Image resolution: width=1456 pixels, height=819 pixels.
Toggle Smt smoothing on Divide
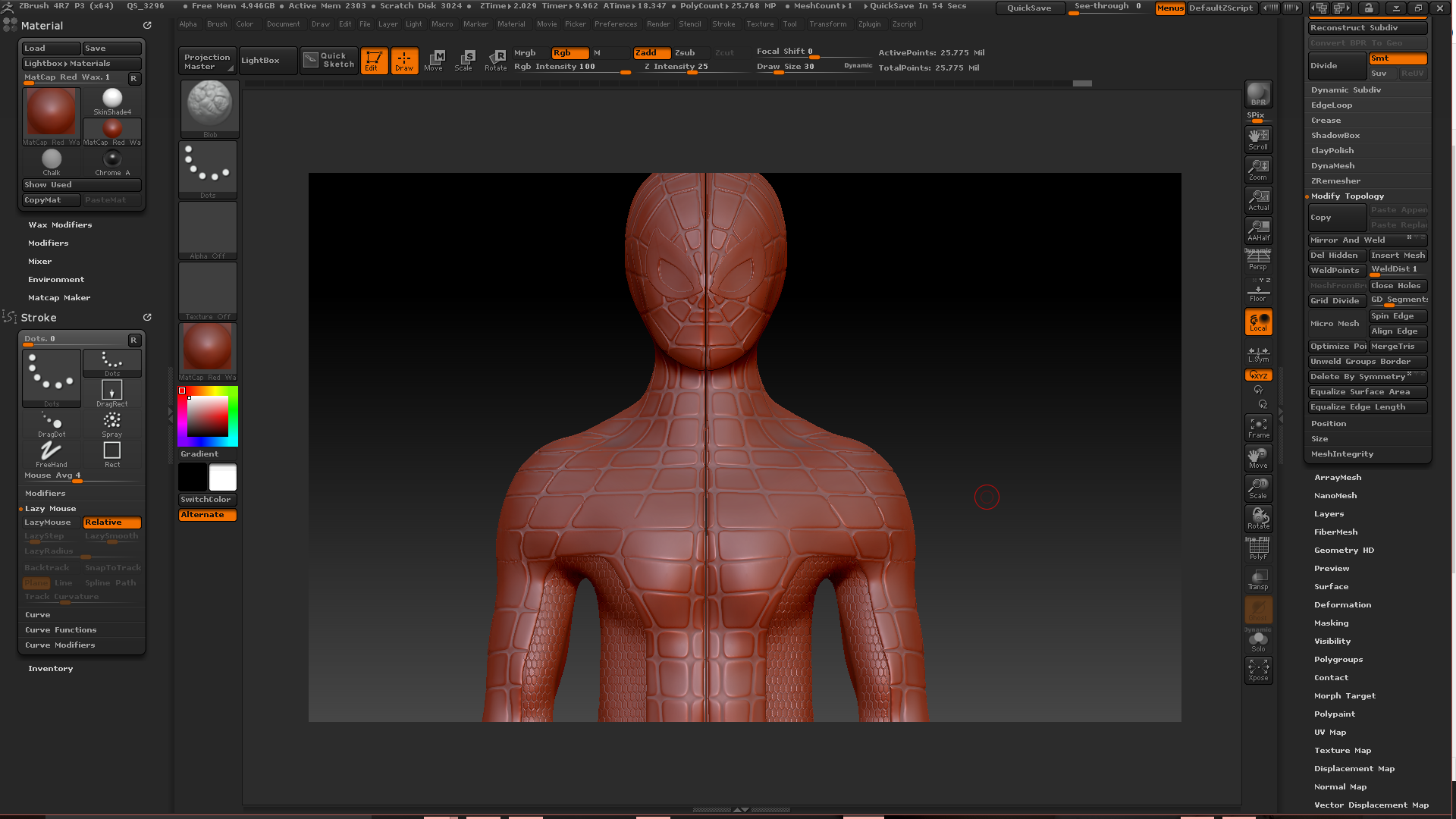click(x=1398, y=58)
